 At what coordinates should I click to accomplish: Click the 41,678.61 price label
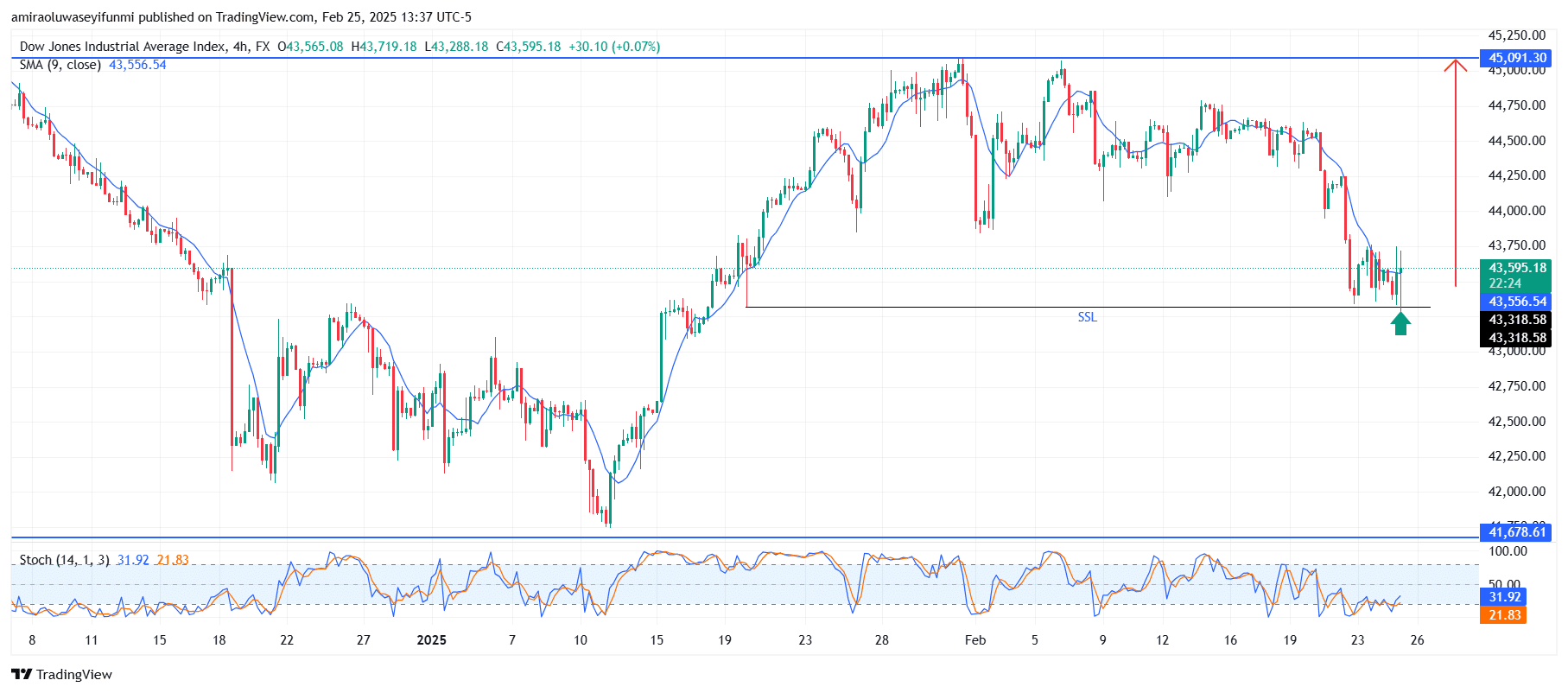pos(1515,532)
